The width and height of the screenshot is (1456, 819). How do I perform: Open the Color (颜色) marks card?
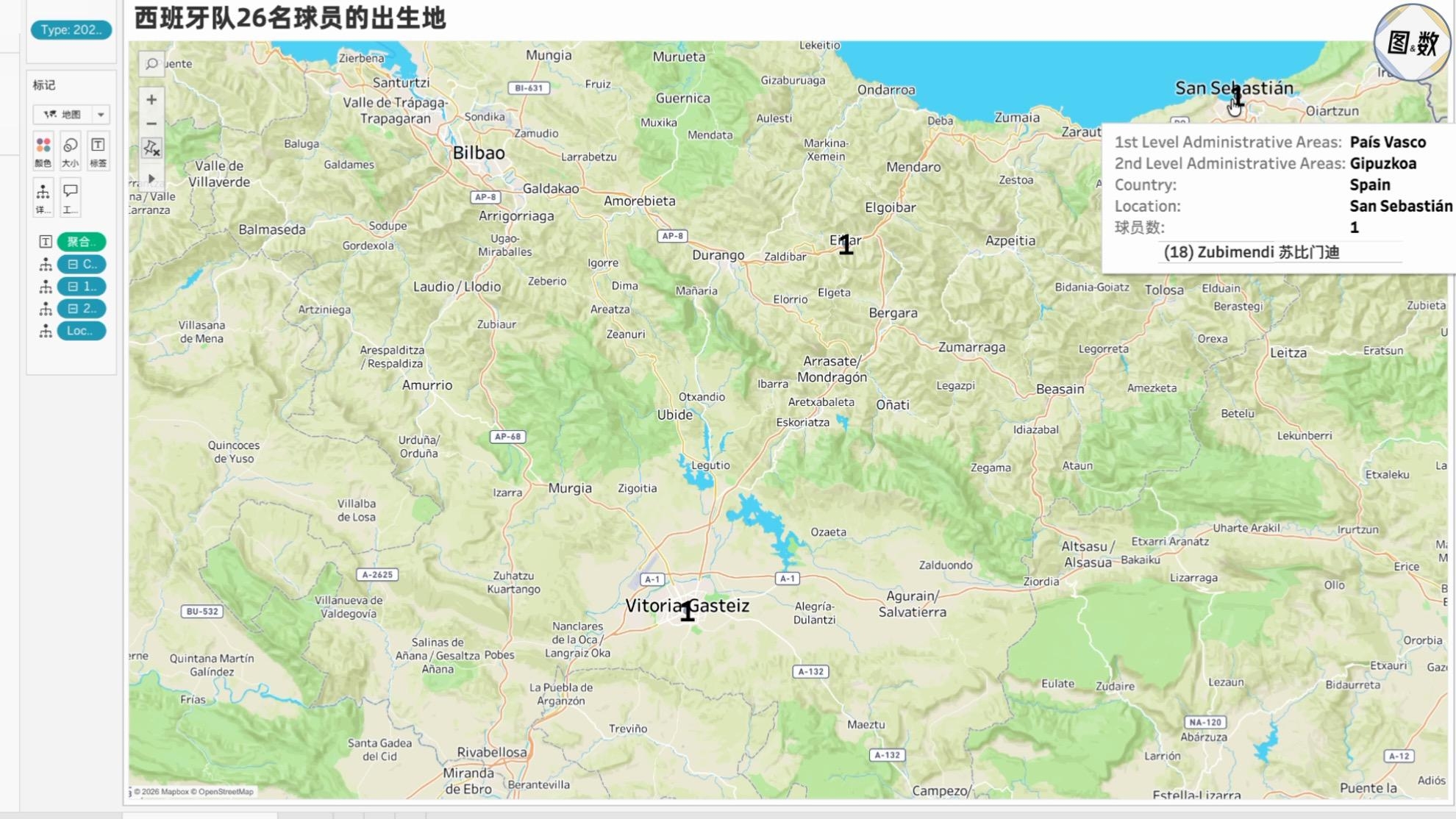[x=43, y=151]
